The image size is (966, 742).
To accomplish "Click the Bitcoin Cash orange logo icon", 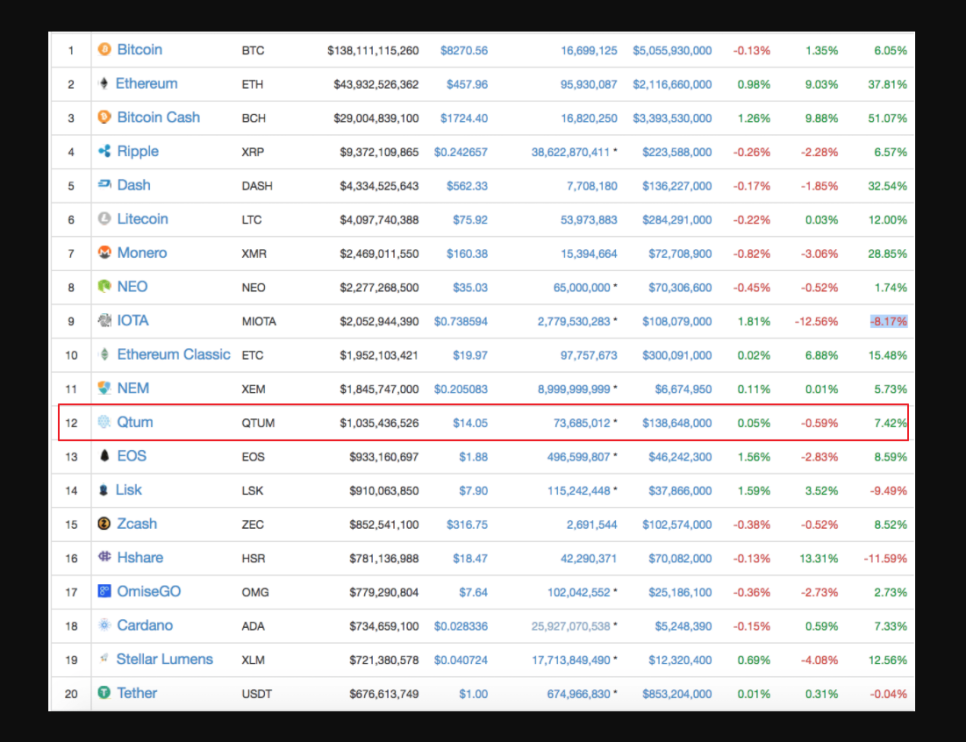I will pos(105,116).
